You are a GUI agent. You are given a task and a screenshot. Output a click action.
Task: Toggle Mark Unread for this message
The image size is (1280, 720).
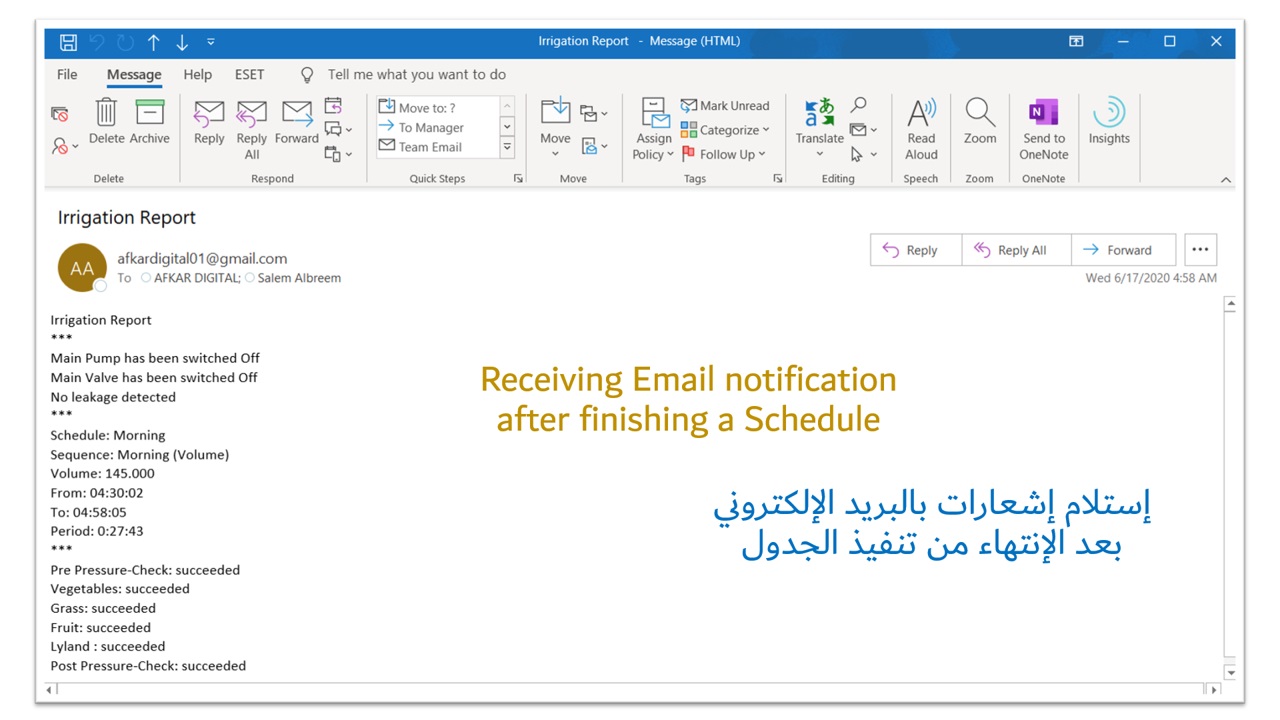click(x=725, y=106)
